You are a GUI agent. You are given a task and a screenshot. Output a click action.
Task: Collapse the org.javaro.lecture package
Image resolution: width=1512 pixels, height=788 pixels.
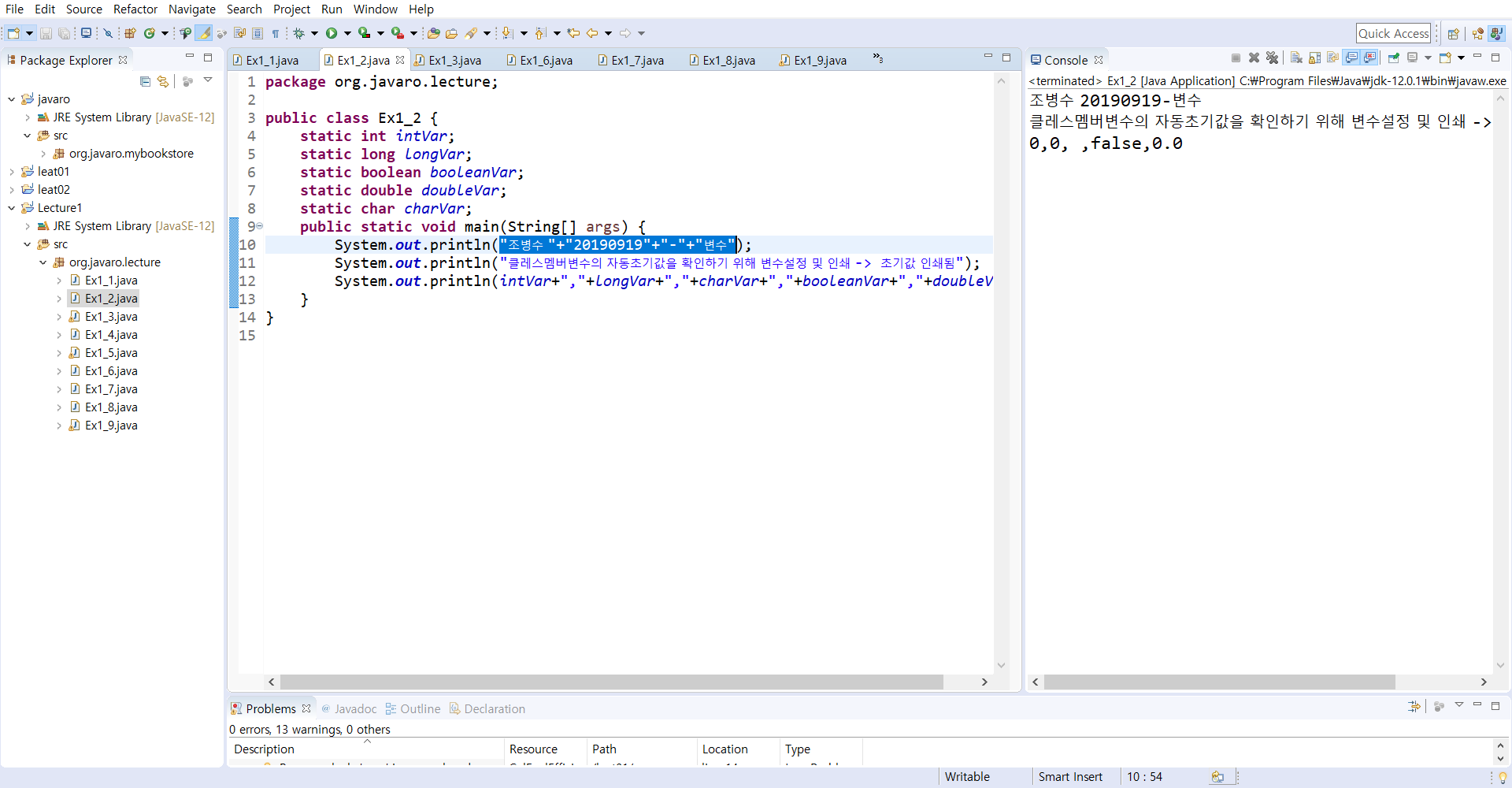click(43, 262)
